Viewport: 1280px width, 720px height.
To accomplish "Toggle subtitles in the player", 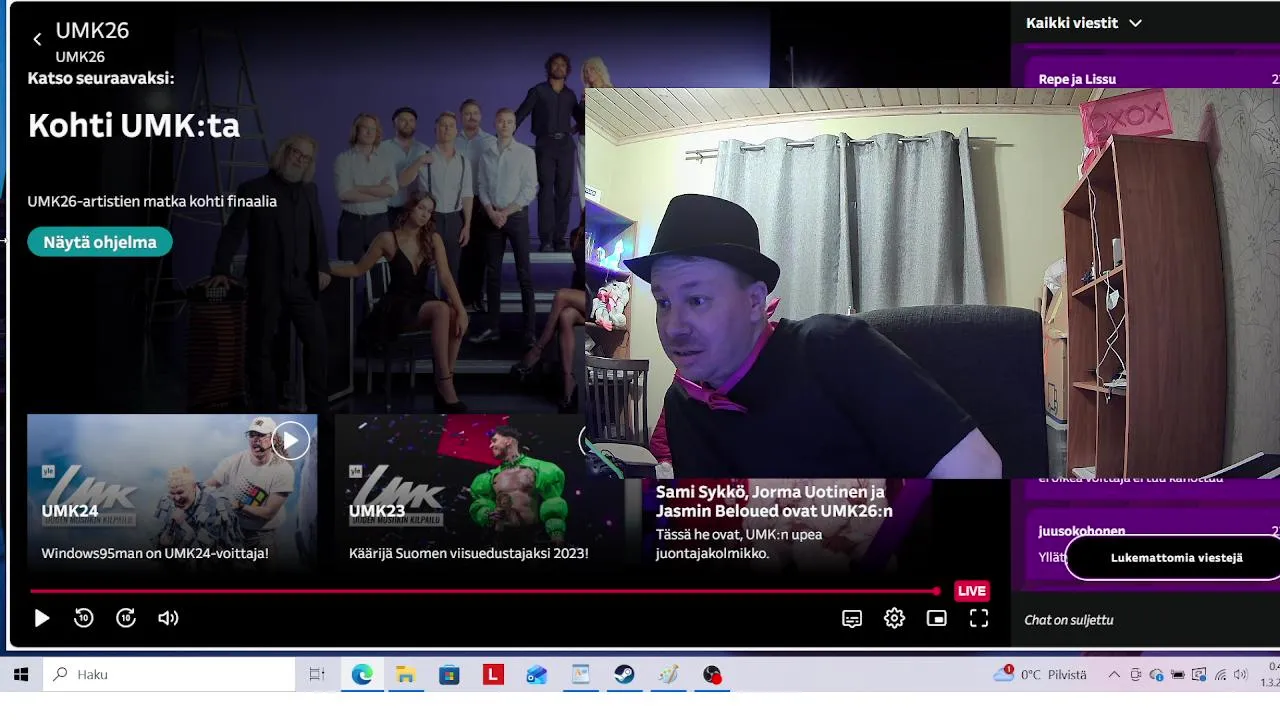I will click(852, 619).
